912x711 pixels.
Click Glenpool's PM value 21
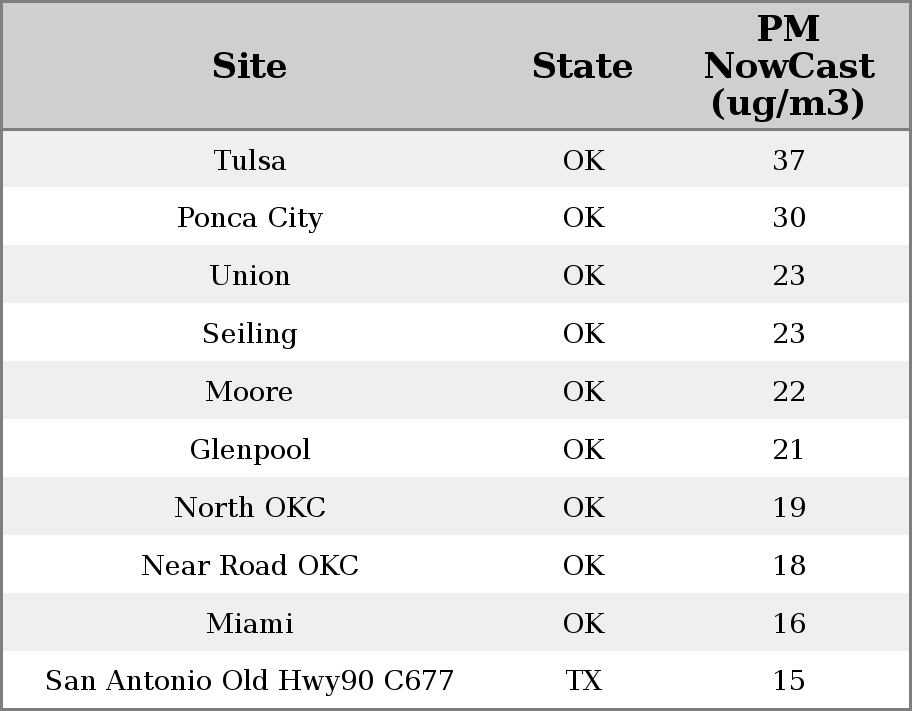(x=789, y=449)
